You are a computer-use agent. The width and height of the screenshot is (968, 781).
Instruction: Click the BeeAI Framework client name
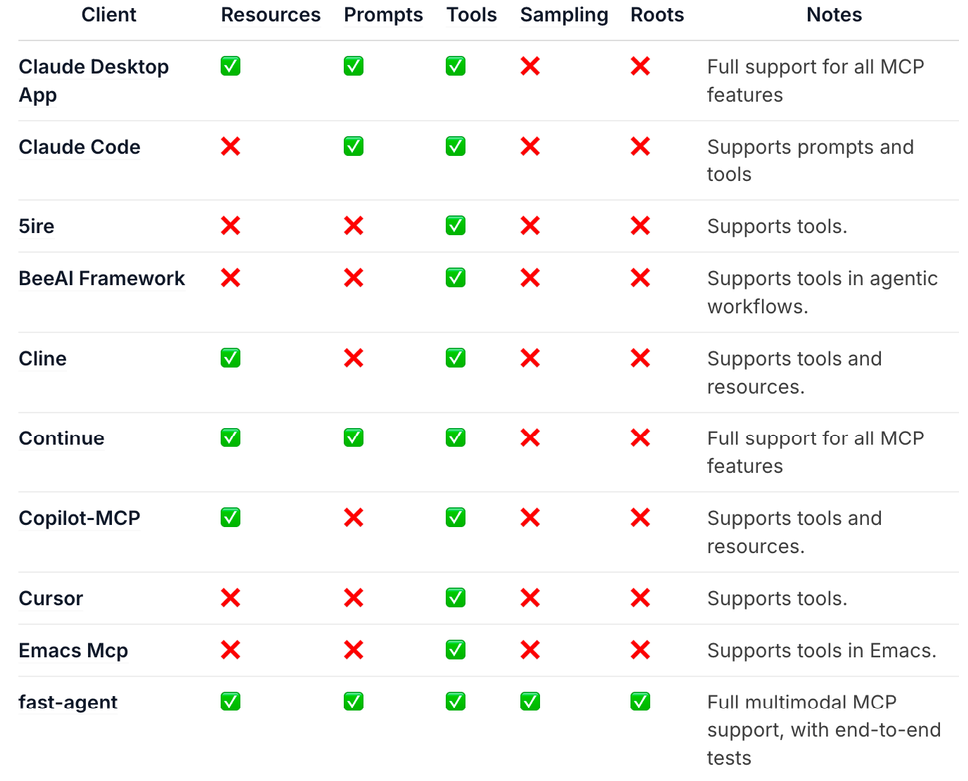pos(102,279)
